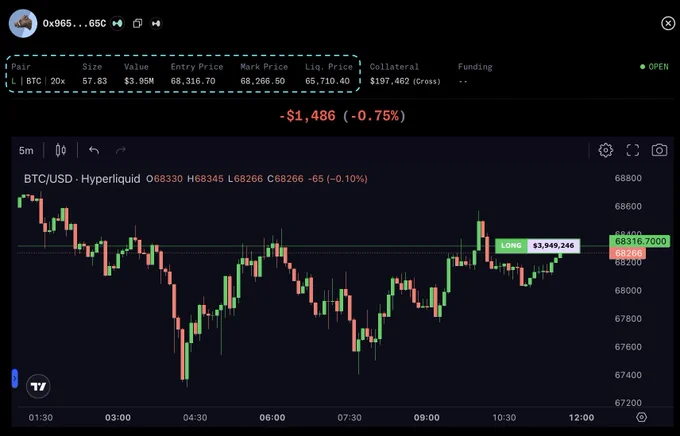Screen dimensions: 680x436
Task: Click the 12:00 time axis label
Action: tap(581, 417)
